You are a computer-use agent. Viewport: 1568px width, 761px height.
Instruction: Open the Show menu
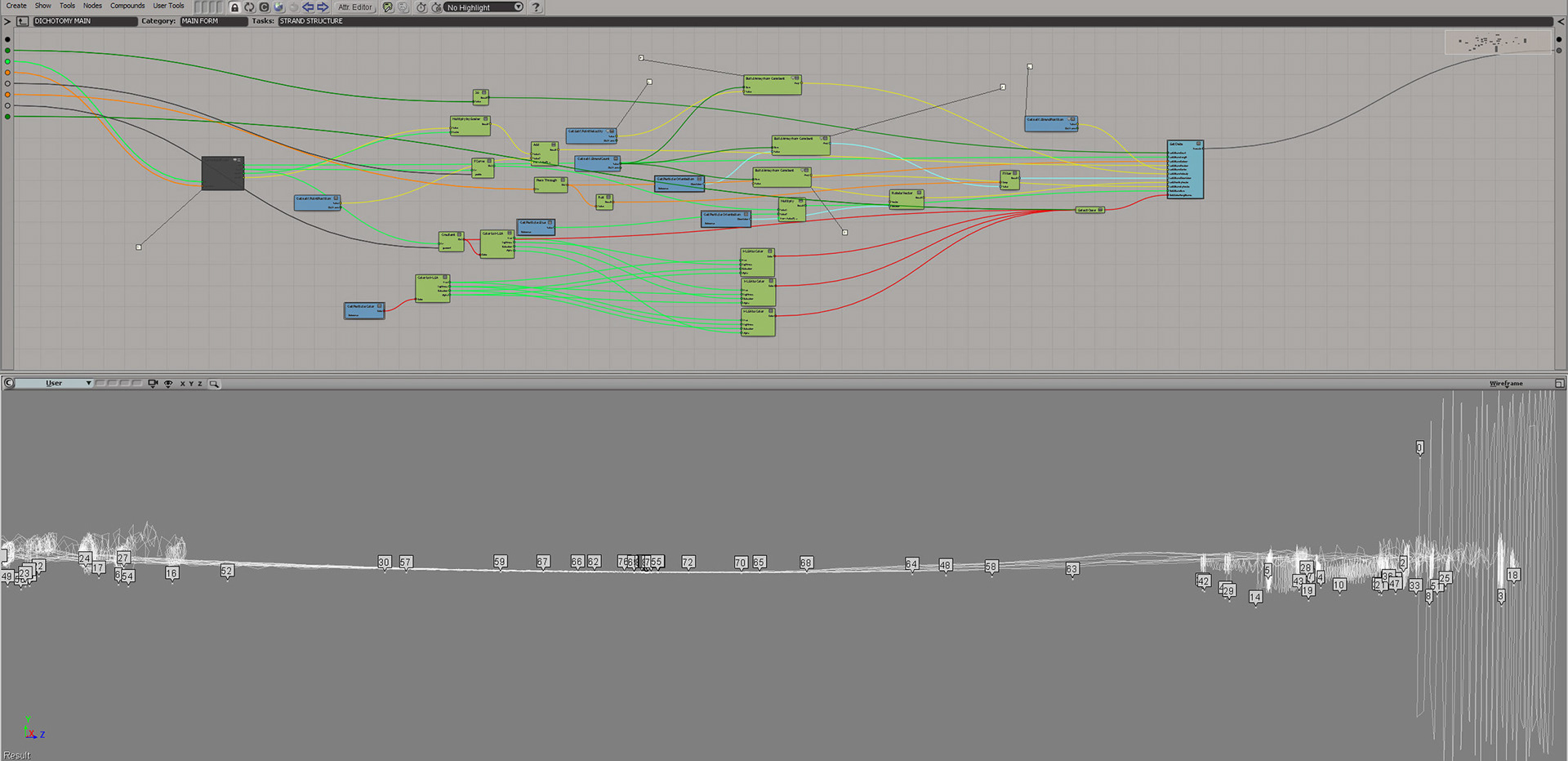point(42,6)
